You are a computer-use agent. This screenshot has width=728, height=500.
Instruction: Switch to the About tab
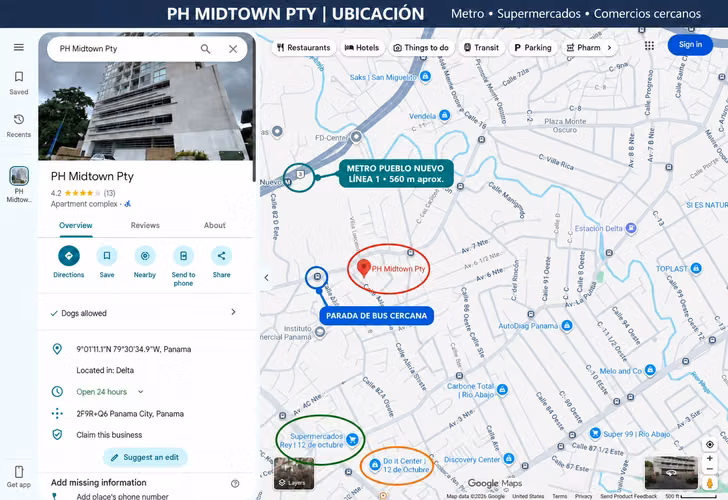[214, 225]
